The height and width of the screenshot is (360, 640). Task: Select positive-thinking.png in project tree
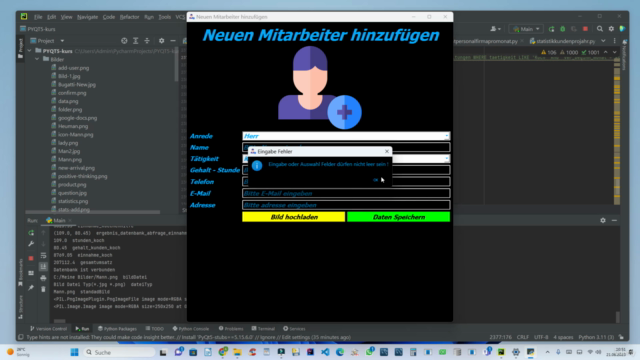pos(82,176)
